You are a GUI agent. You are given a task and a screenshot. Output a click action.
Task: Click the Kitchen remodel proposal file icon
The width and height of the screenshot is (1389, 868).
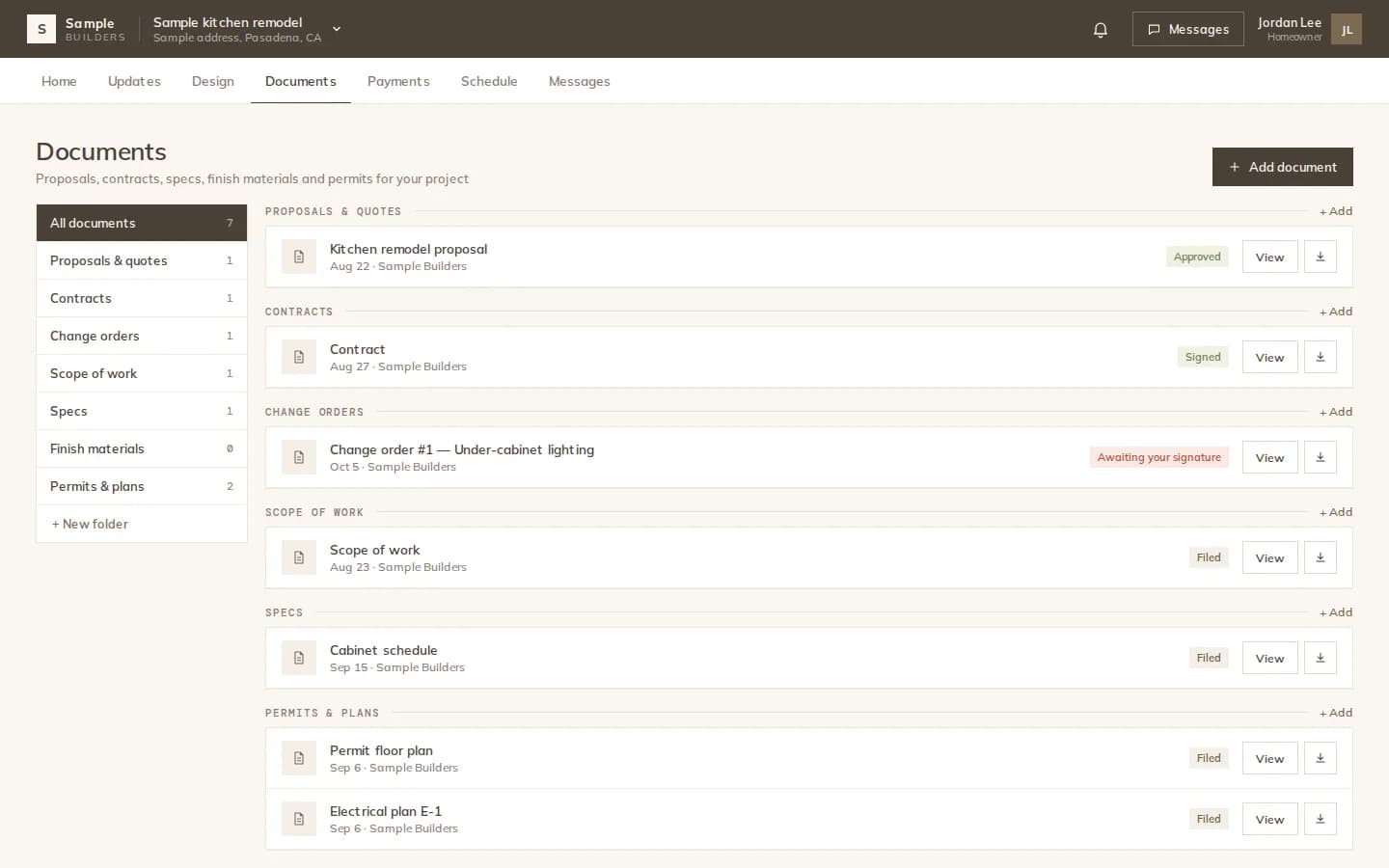[x=299, y=257]
